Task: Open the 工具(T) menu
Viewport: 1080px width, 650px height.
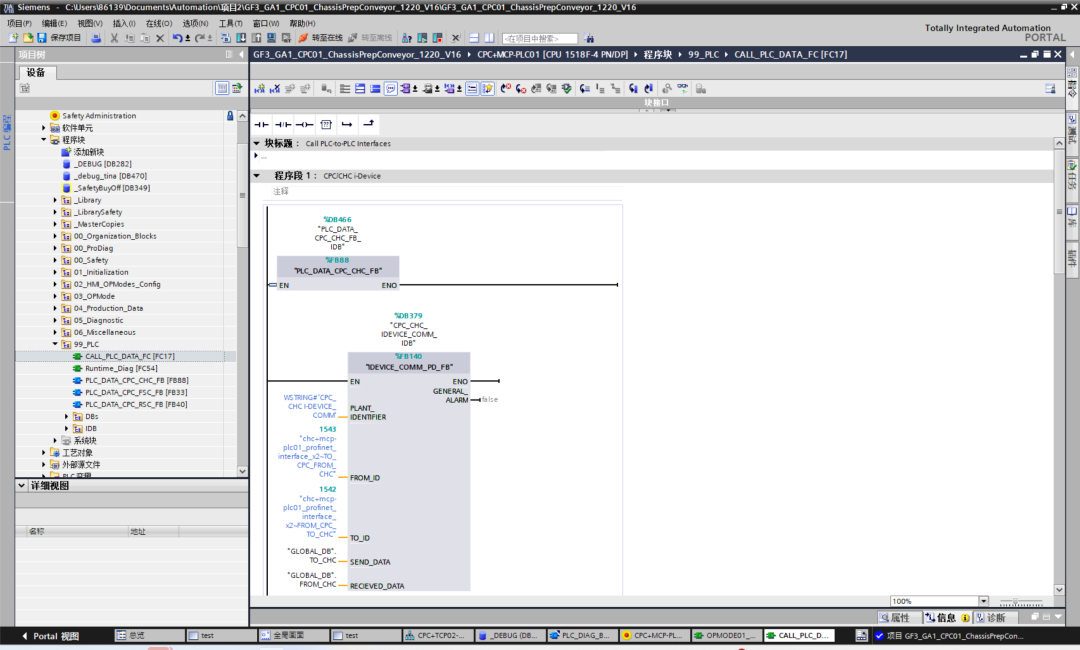Action: pos(231,23)
